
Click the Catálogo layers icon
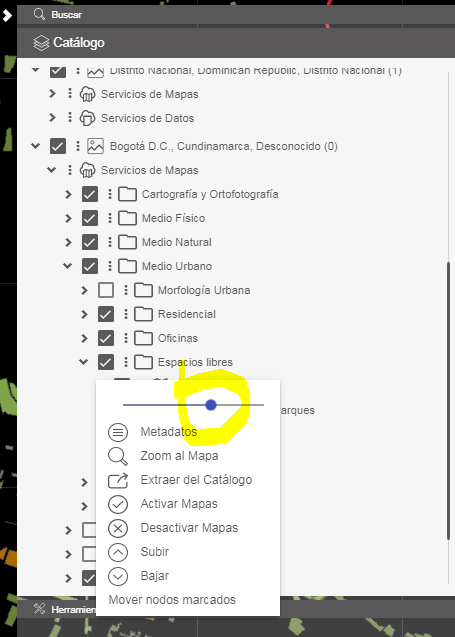41,43
